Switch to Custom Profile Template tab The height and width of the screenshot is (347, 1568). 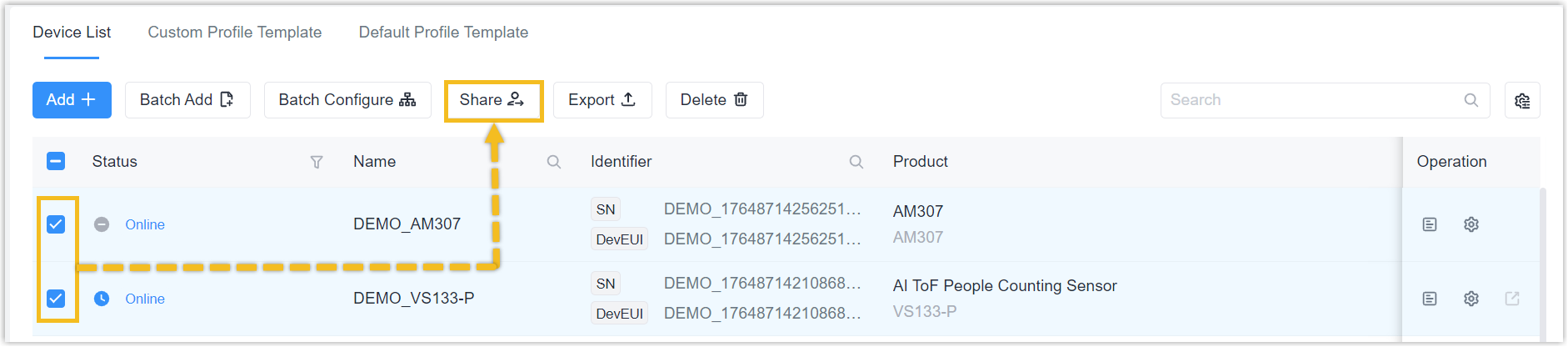pyautogui.click(x=235, y=33)
